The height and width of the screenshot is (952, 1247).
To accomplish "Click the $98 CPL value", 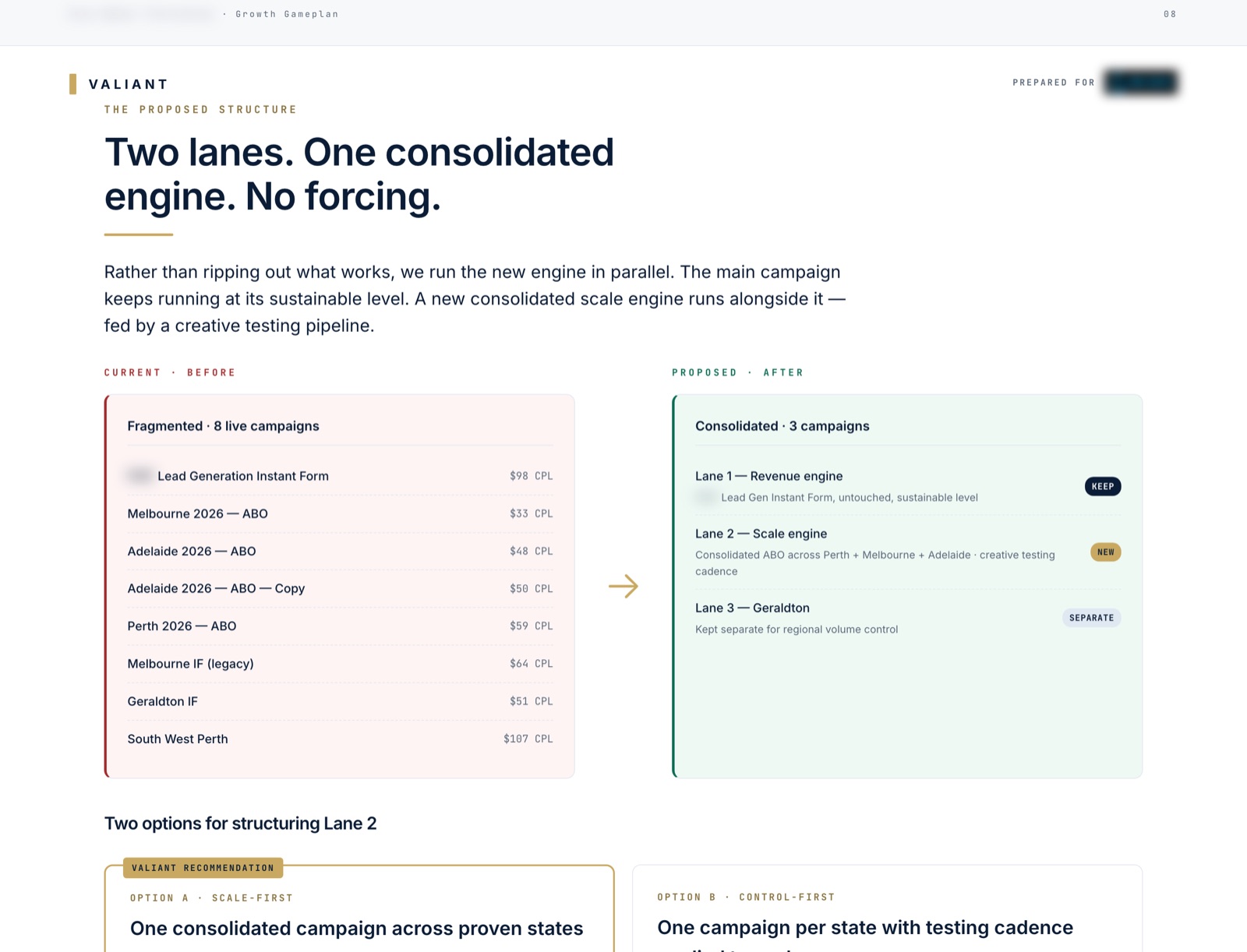I will 532,476.
